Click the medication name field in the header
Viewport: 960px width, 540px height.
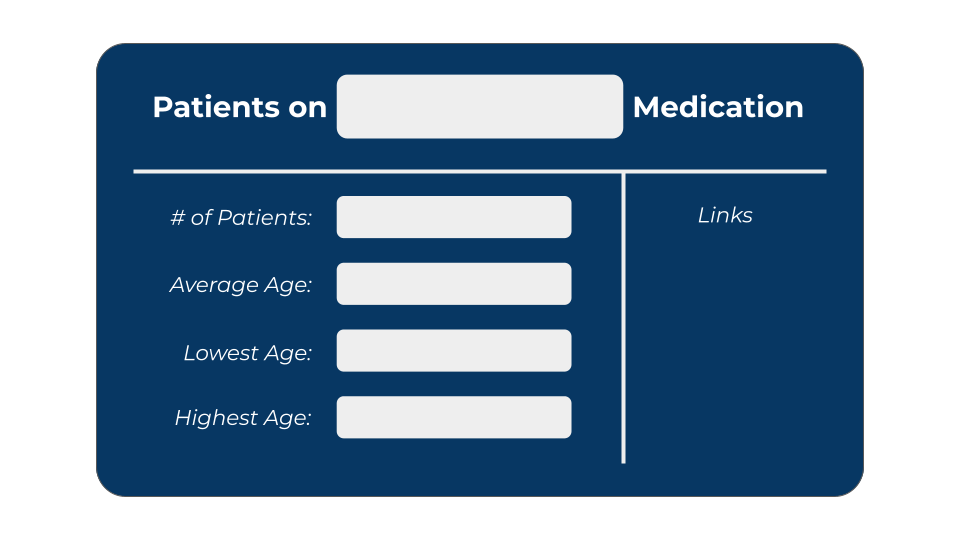479,107
